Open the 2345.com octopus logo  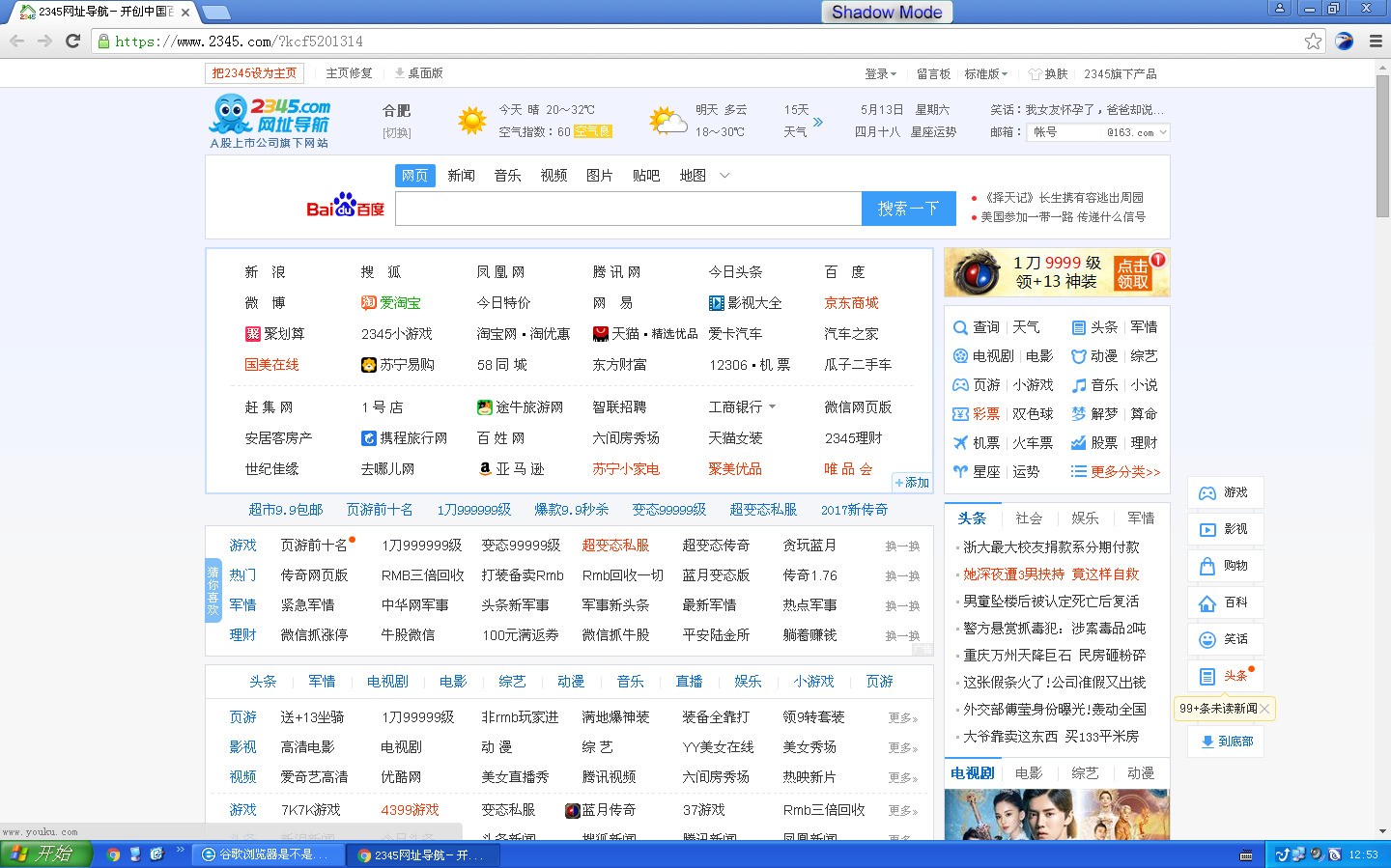point(270,121)
